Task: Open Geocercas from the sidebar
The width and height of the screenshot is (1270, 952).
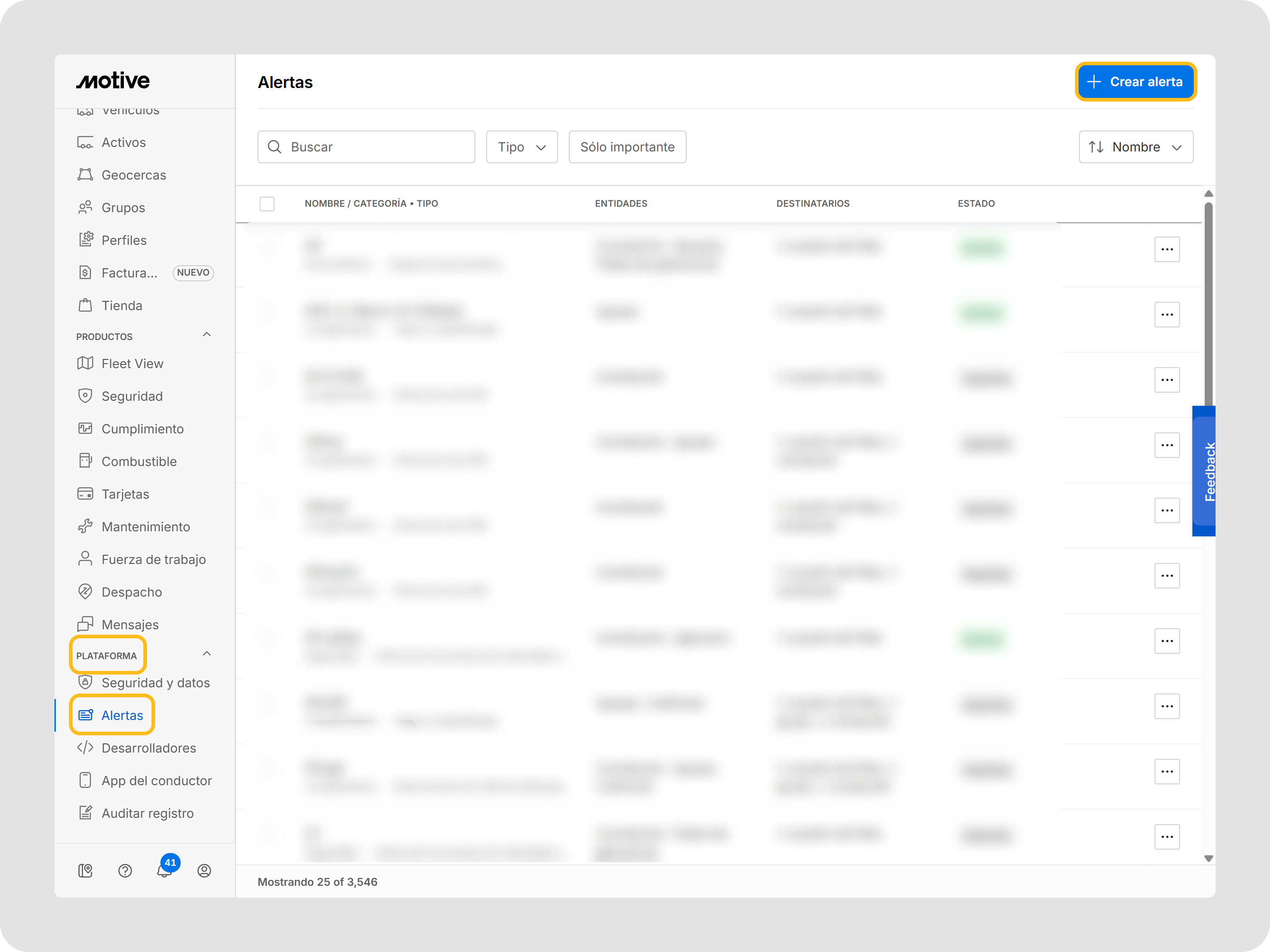Action: click(x=133, y=175)
